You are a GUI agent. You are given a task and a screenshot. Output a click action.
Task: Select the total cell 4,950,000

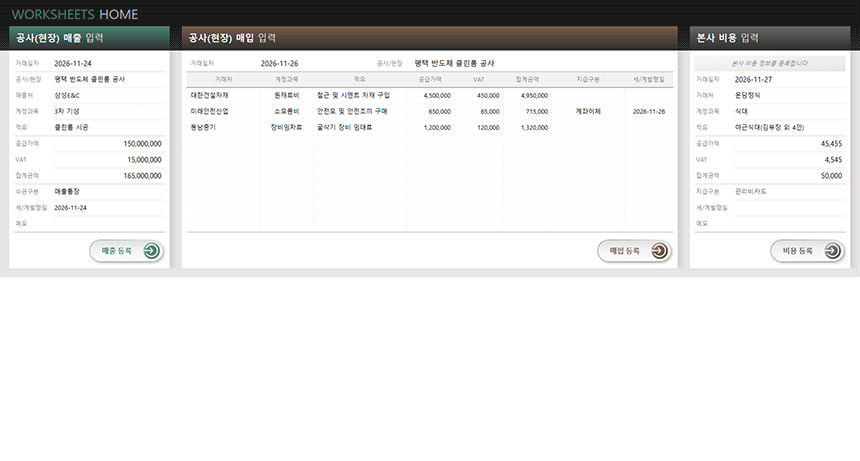pos(527,95)
